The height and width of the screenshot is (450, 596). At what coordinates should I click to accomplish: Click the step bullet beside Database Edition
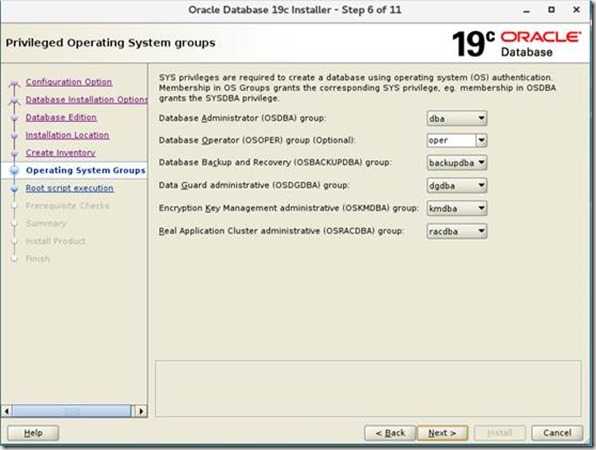coord(14,117)
